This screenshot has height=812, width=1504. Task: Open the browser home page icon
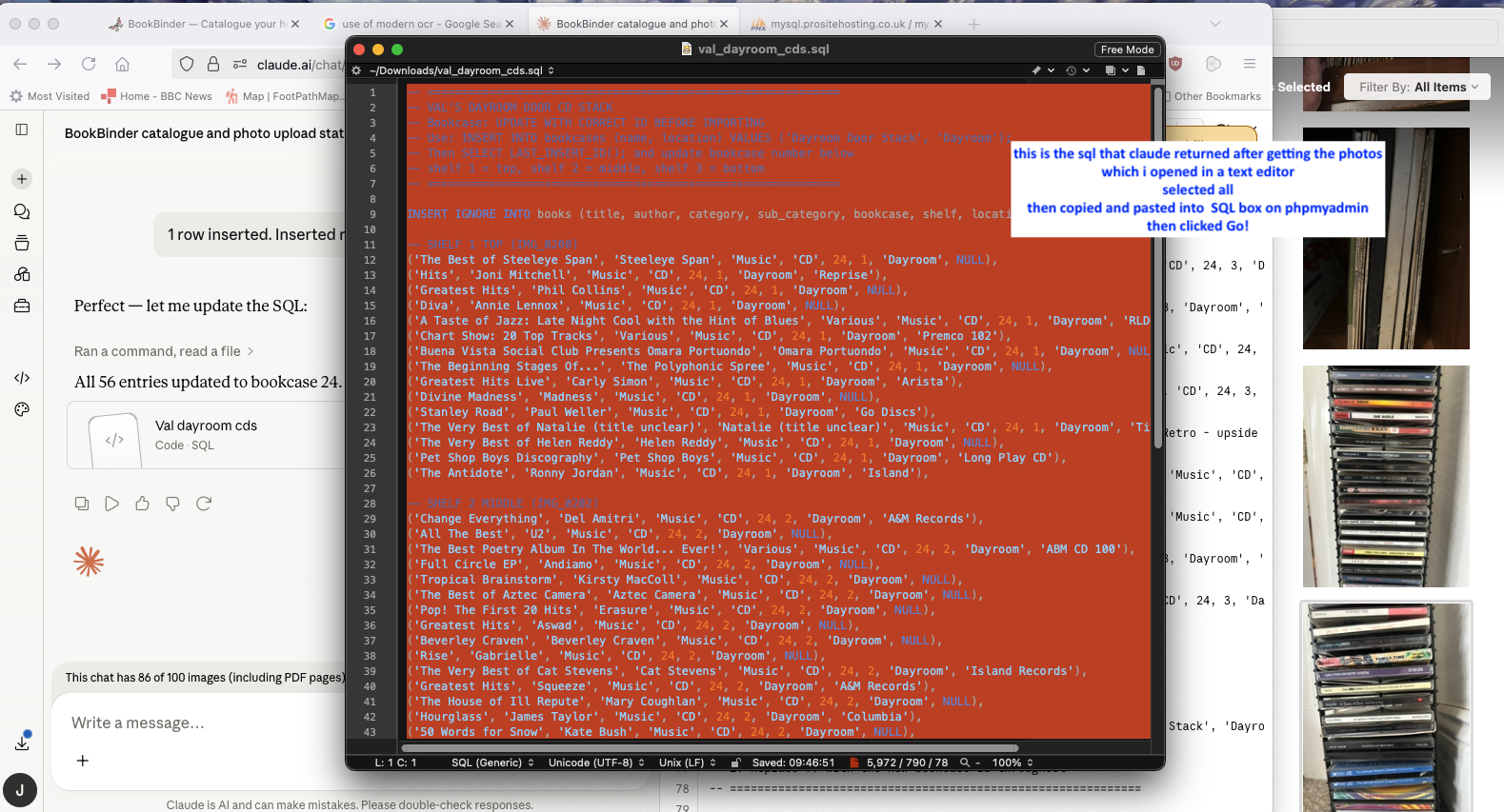pyautogui.click(x=123, y=64)
